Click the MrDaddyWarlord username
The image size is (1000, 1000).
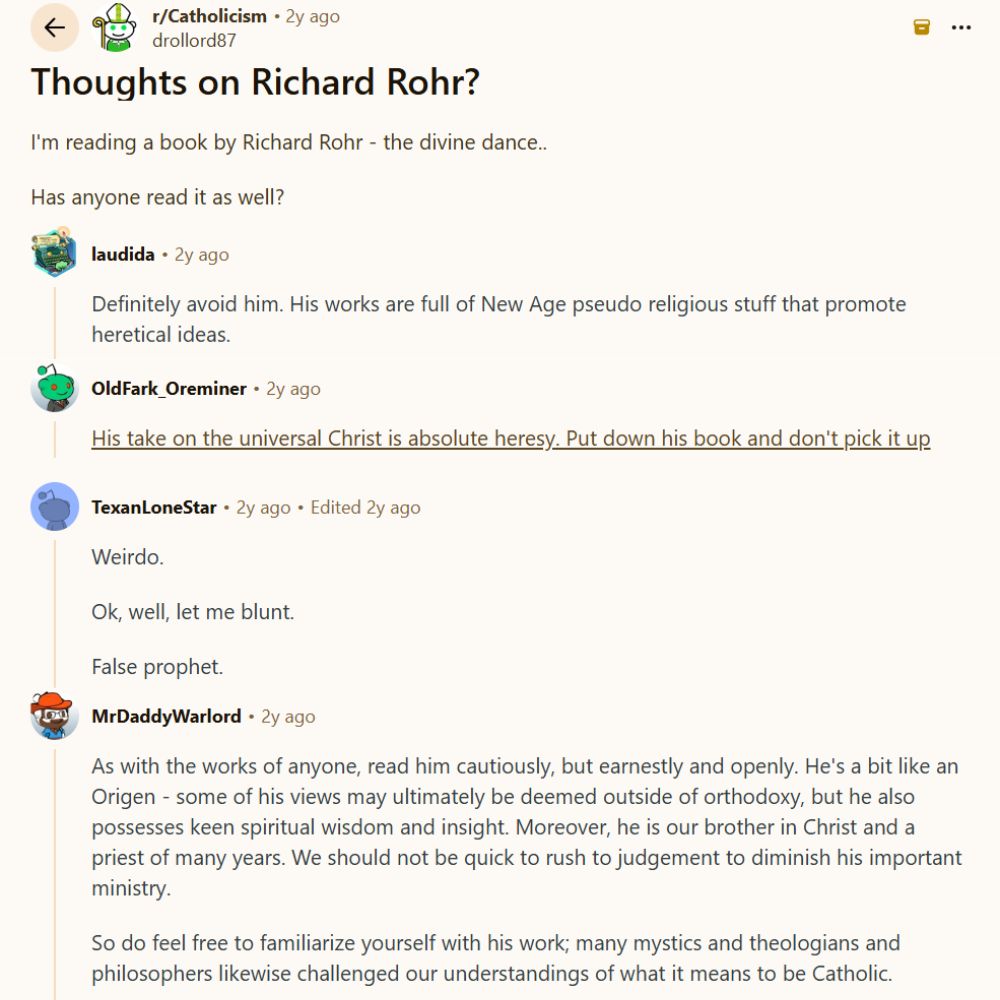tap(168, 716)
